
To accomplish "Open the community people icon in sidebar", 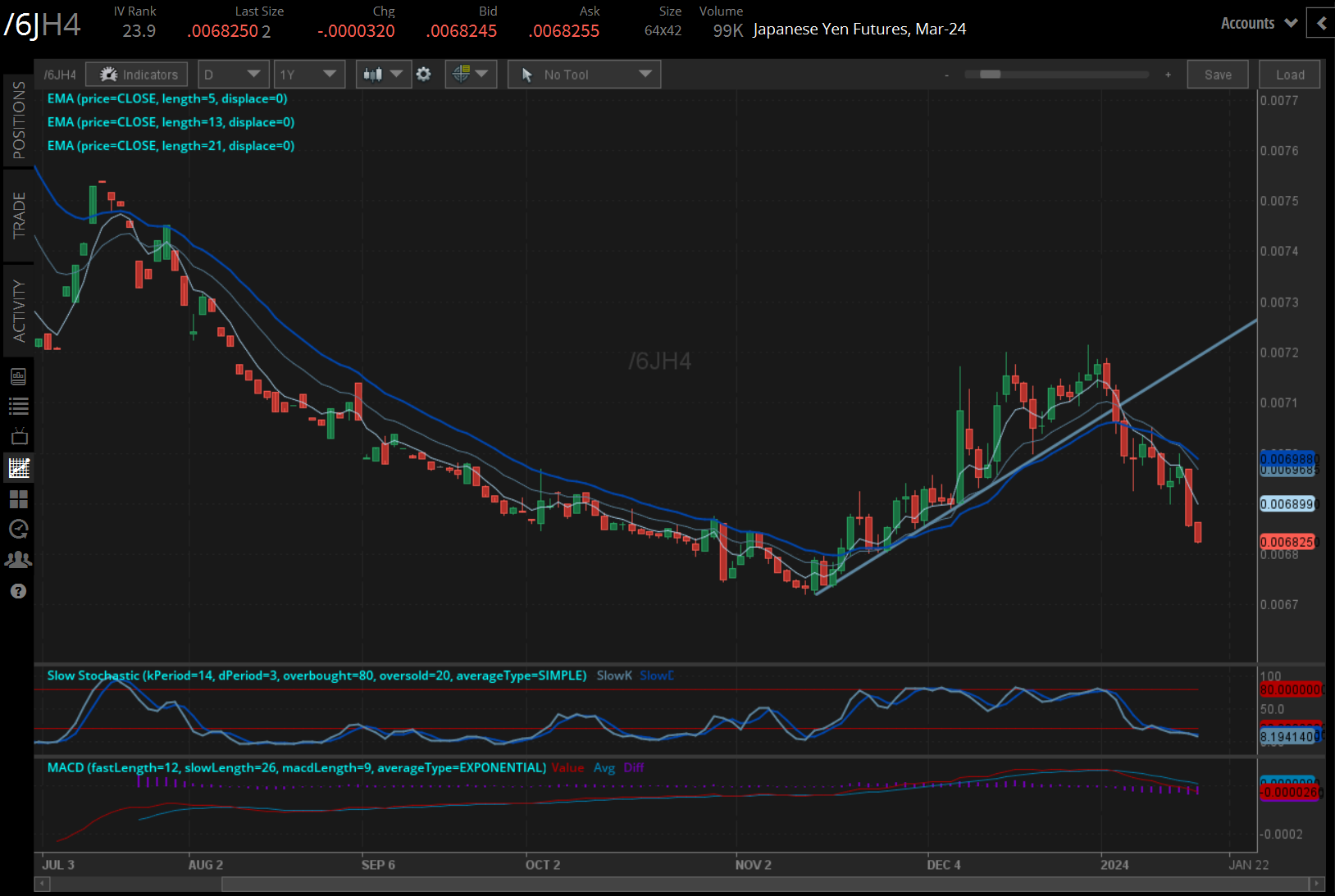I will (18, 560).
